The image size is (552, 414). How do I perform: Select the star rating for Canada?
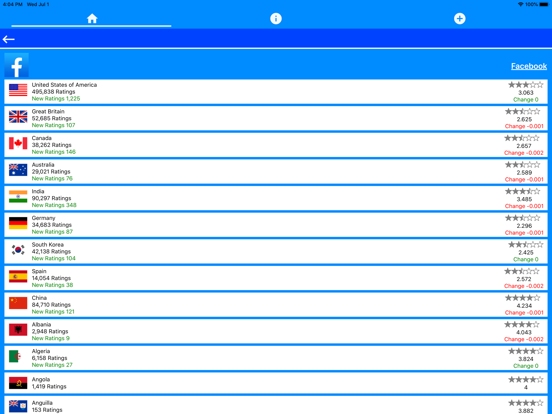(522, 138)
